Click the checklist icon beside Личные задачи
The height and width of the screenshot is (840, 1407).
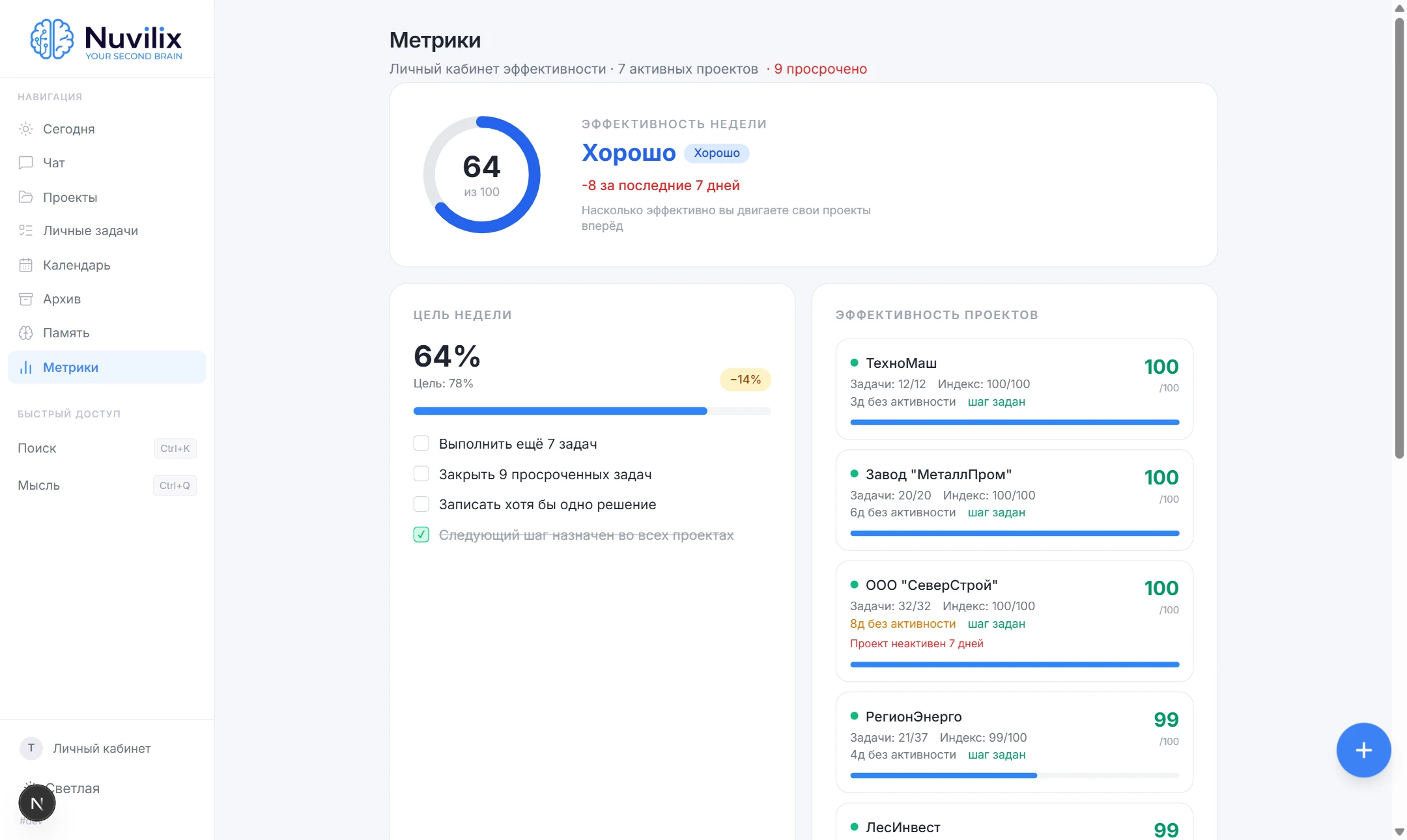point(25,231)
